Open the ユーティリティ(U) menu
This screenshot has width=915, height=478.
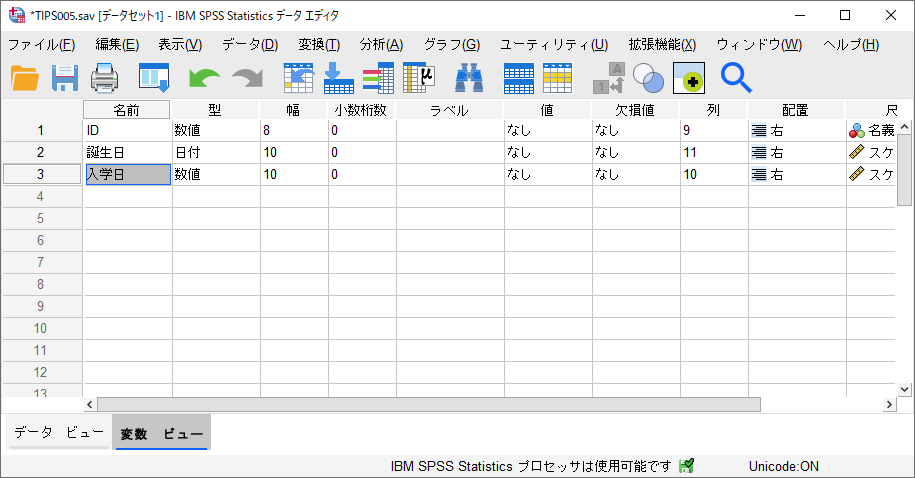tap(554, 45)
